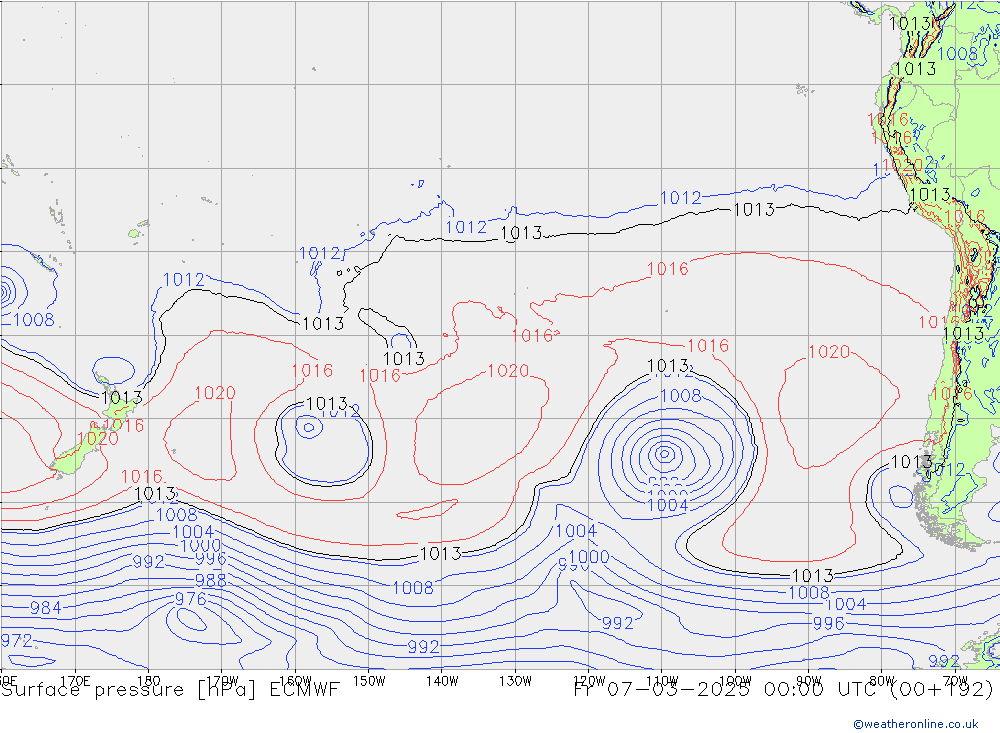This screenshot has width=1000, height=733.
Task: Click the "984" isobar label
Action: click(46, 608)
